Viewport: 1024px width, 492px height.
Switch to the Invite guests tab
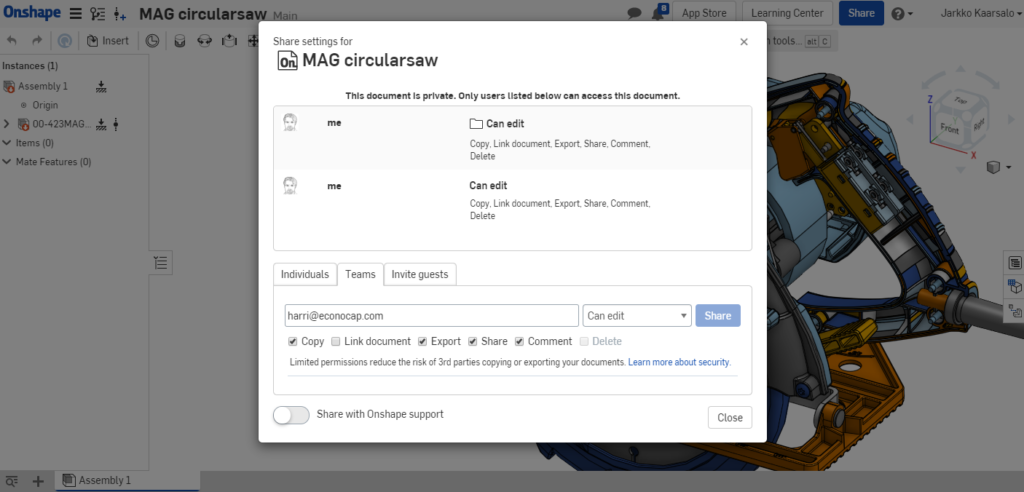click(420, 274)
